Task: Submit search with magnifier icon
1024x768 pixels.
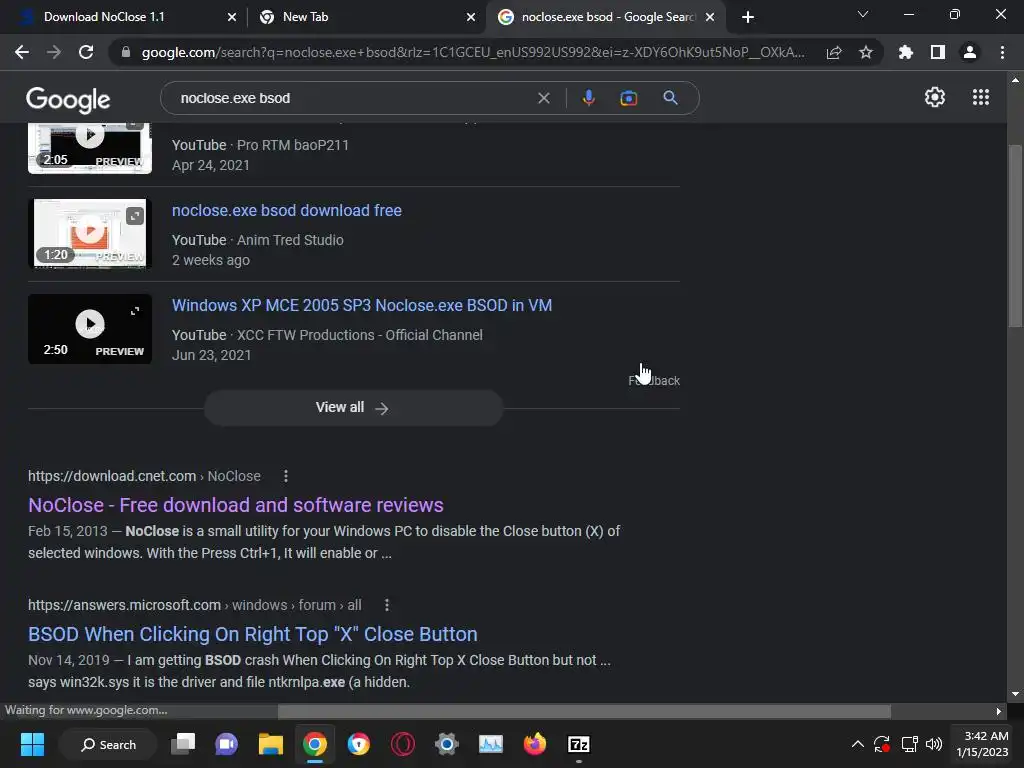Action: click(x=670, y=98)
